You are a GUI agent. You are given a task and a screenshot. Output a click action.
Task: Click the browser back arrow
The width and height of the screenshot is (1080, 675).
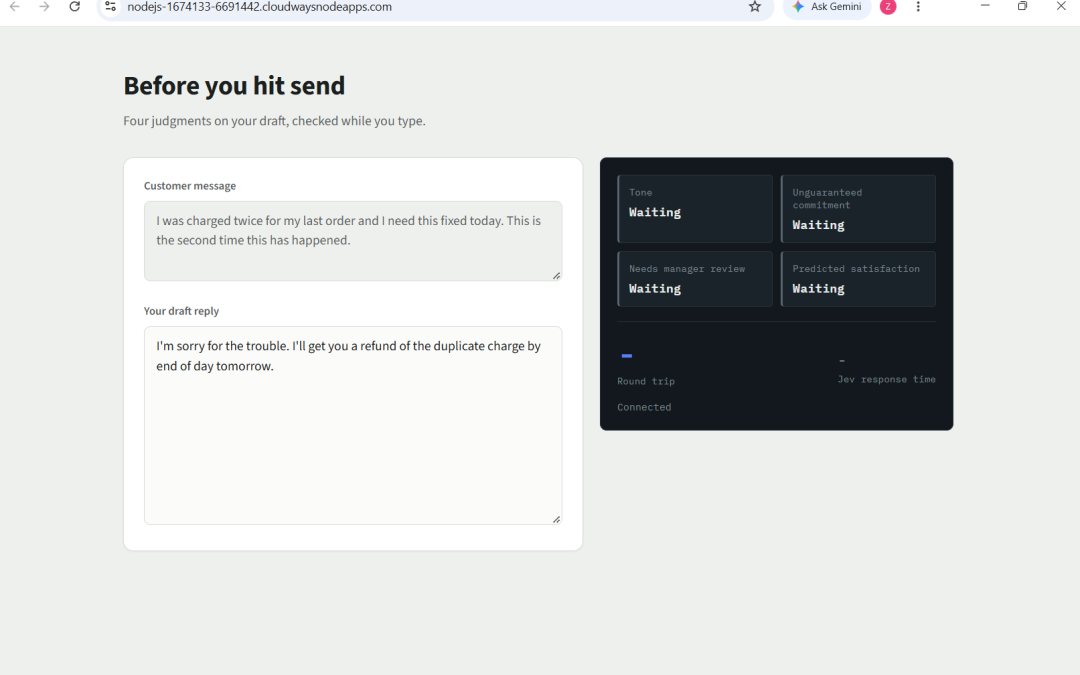coord(14,7)
